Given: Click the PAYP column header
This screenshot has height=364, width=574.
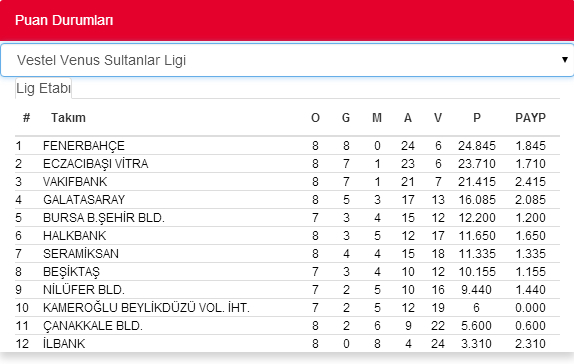Looking at the screenshot, I should click(x=530, y=118).
